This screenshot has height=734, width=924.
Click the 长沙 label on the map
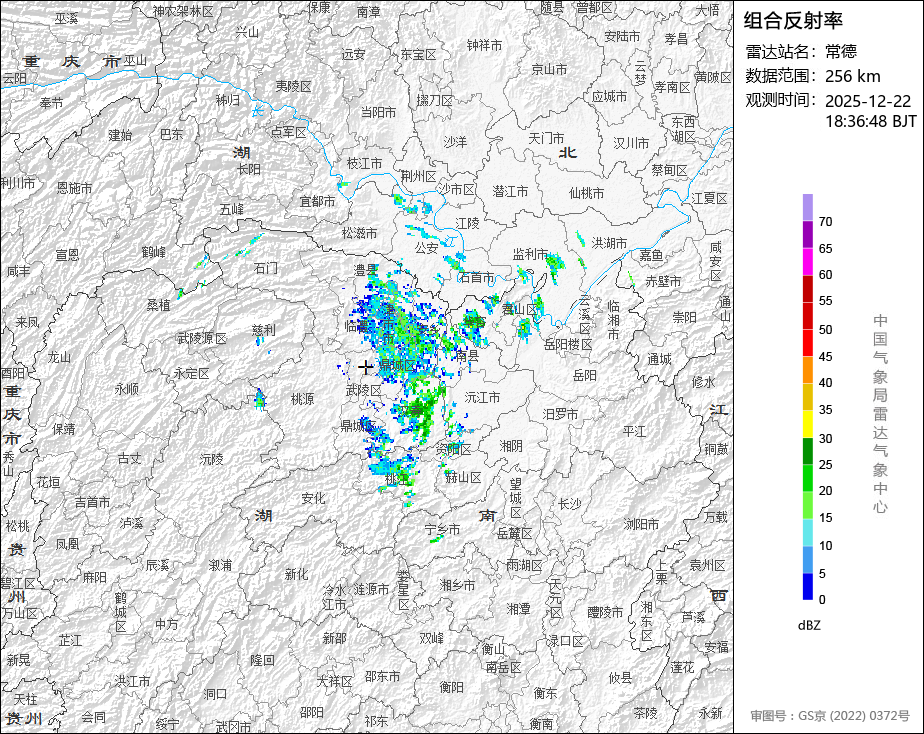(x=569, y=504)
